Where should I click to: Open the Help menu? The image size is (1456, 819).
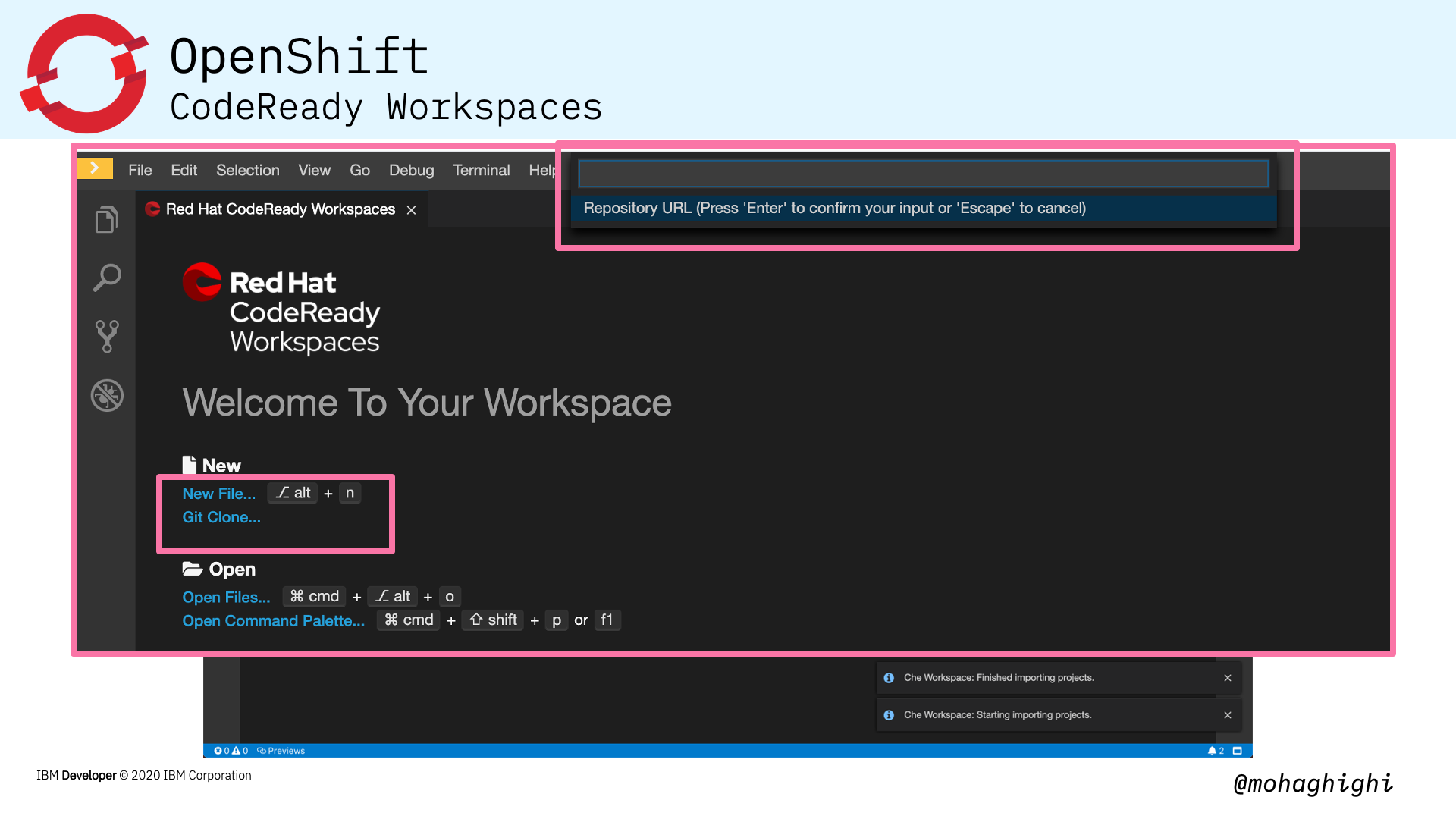tap(542, 171)
